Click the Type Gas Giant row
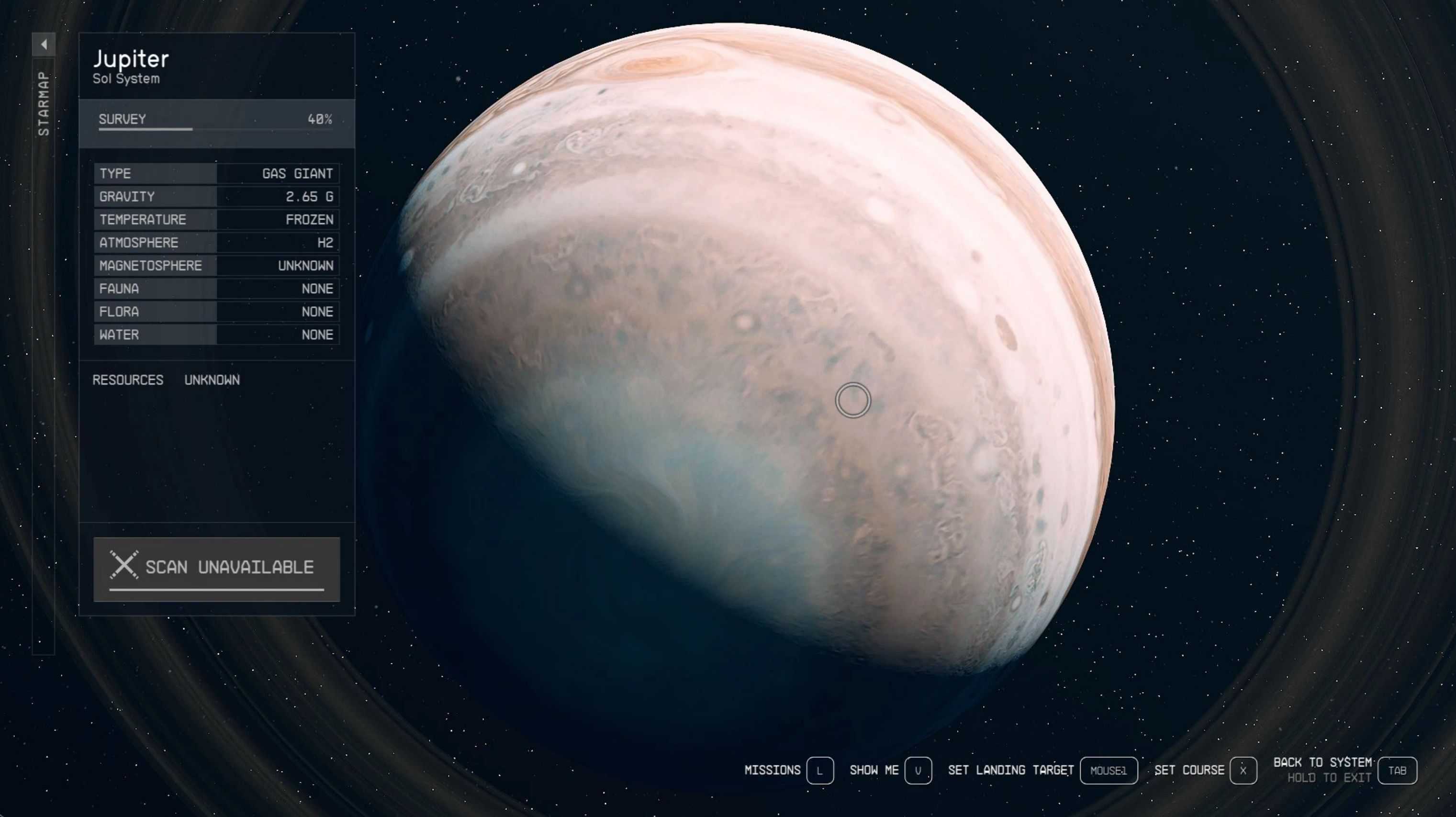Viewport: 1456px width, 817px height. pos(216,173)
